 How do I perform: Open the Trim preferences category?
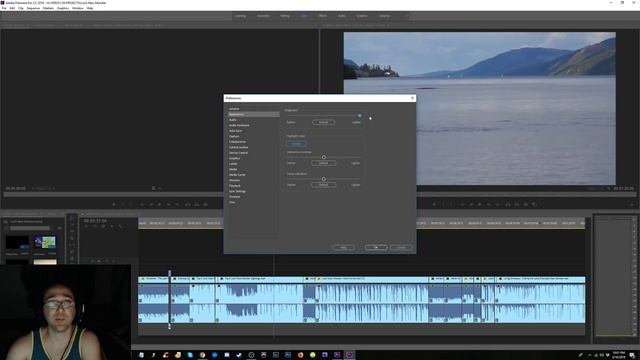[x=232, y=202]
